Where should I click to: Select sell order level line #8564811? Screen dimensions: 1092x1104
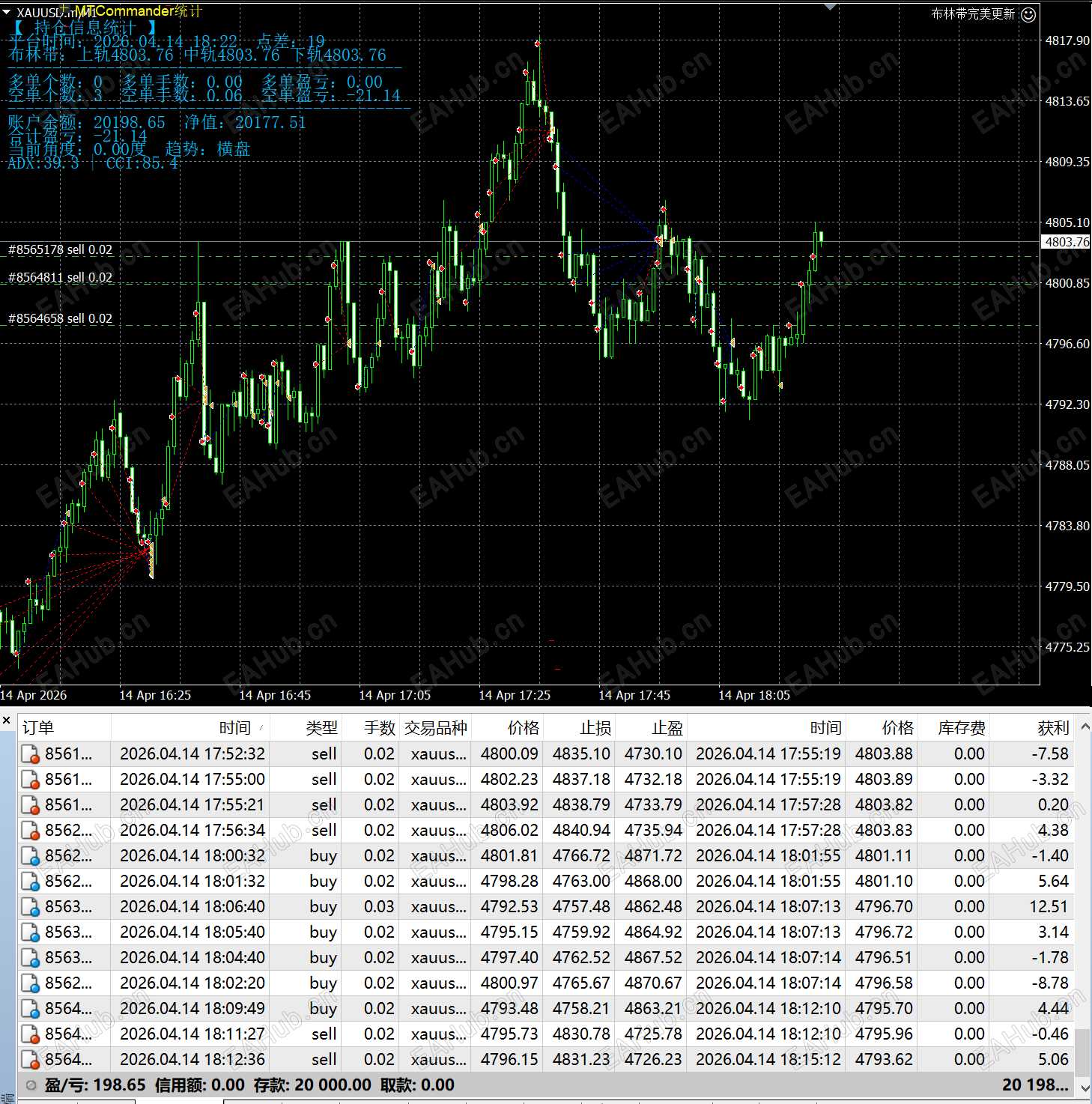[61, 277]
